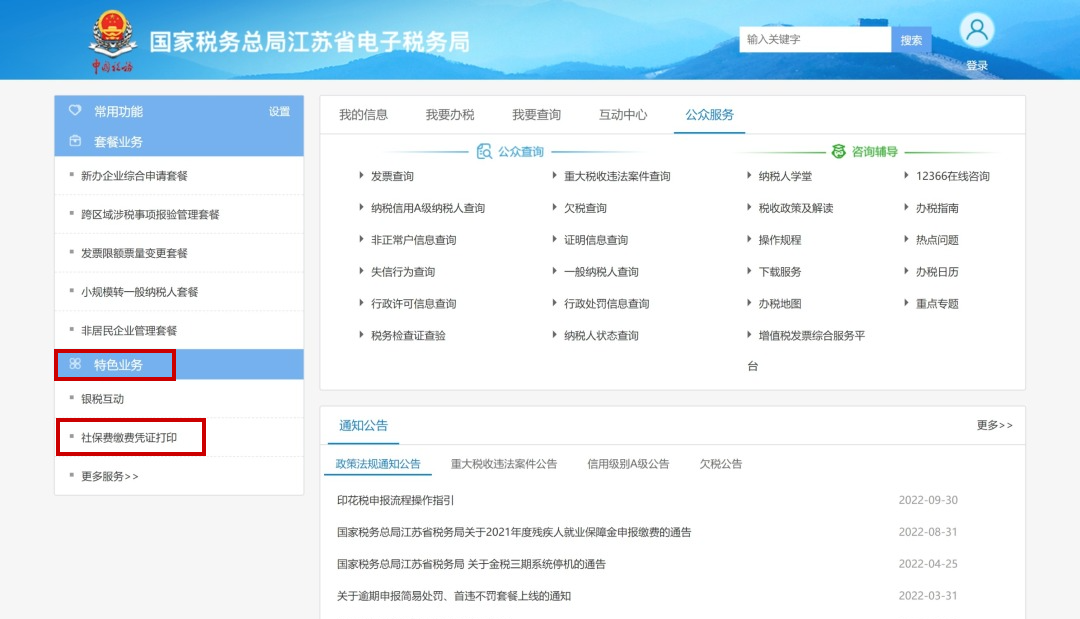Select the 特色业务 sidebar header
Image resolution: width=1080 pixels, height=619 pixels.
click(179, 364)
